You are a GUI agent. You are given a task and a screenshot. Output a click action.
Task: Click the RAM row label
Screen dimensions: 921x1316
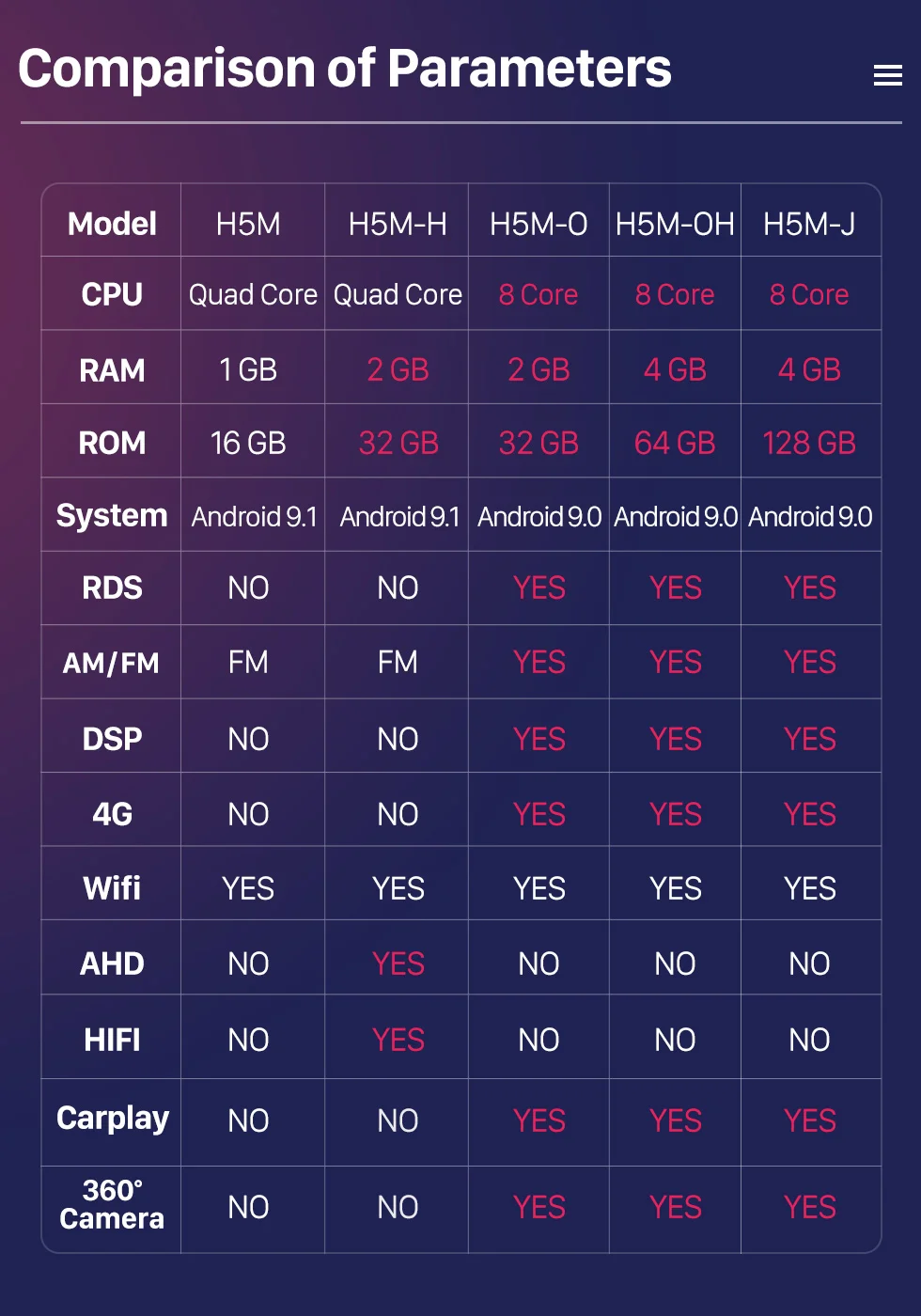click(112, 370)
